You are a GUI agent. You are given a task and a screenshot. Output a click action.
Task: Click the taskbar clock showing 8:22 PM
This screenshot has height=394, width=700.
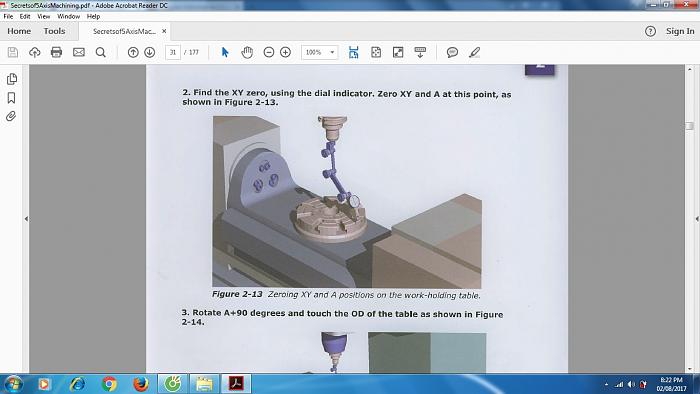(671, 384)
